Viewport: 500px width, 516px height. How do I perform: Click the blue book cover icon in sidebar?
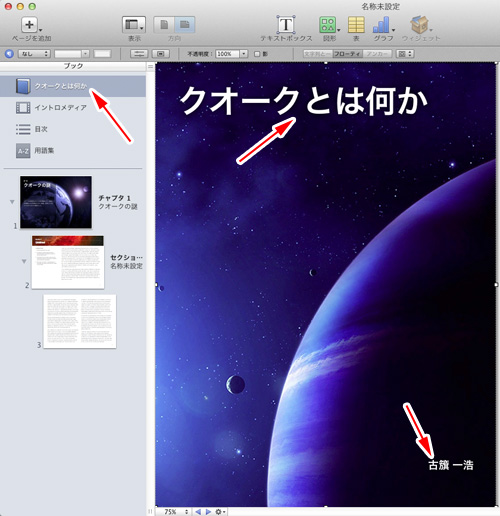23,86
